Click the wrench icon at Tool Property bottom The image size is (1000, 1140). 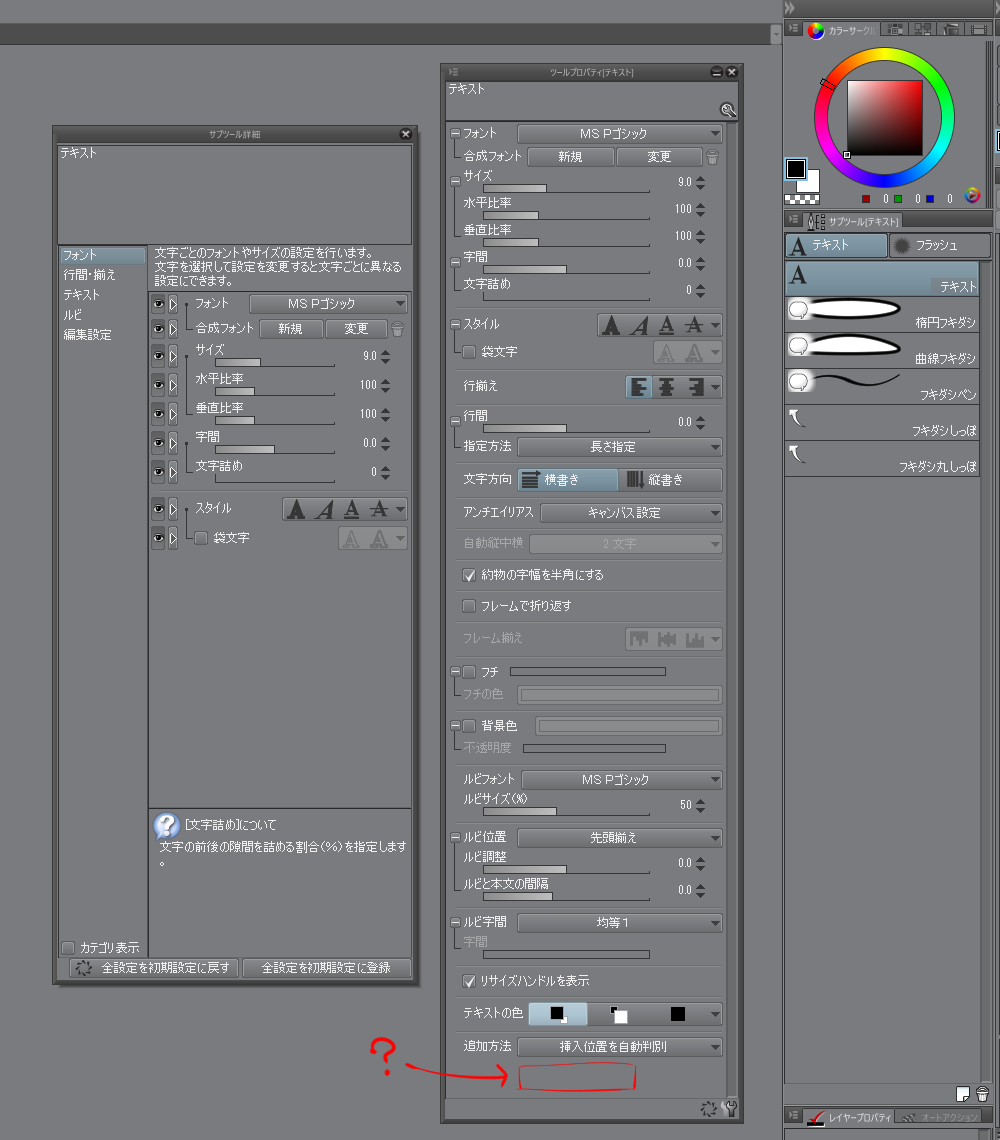[x=729, y=1108]
